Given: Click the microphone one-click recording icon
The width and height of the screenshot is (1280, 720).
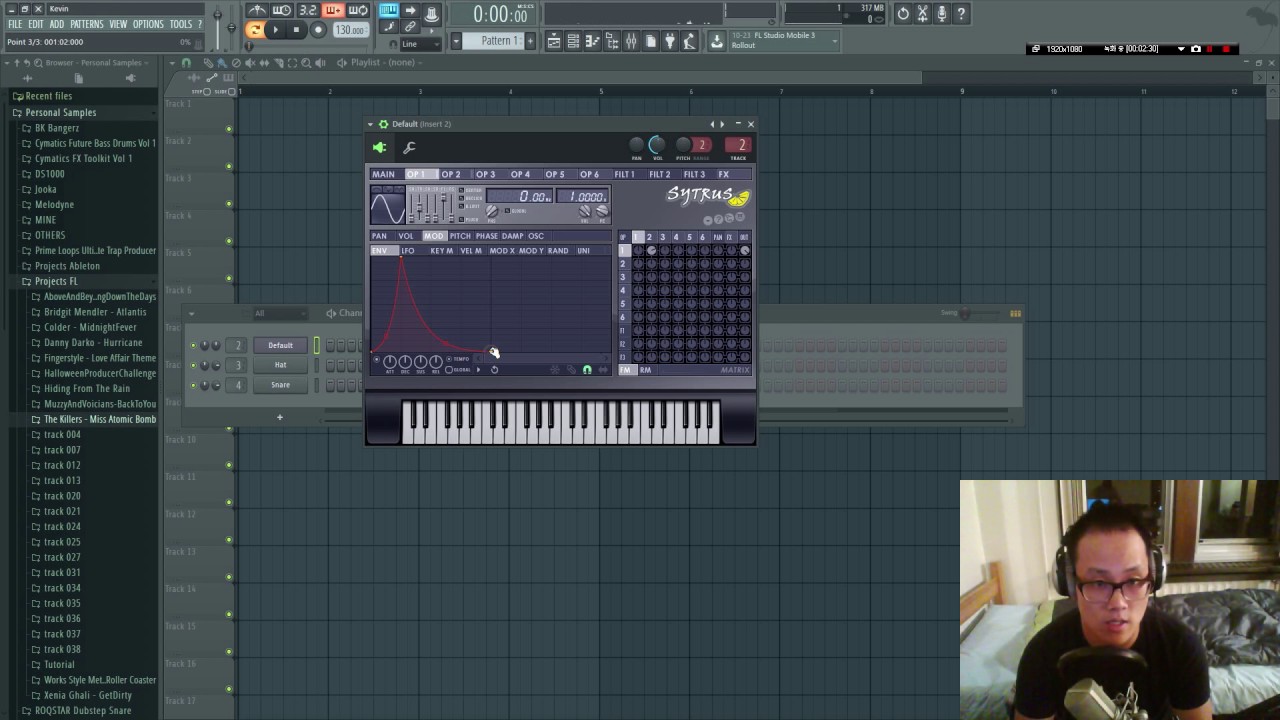Looking at the screenshot, I should tap(942, 14).
